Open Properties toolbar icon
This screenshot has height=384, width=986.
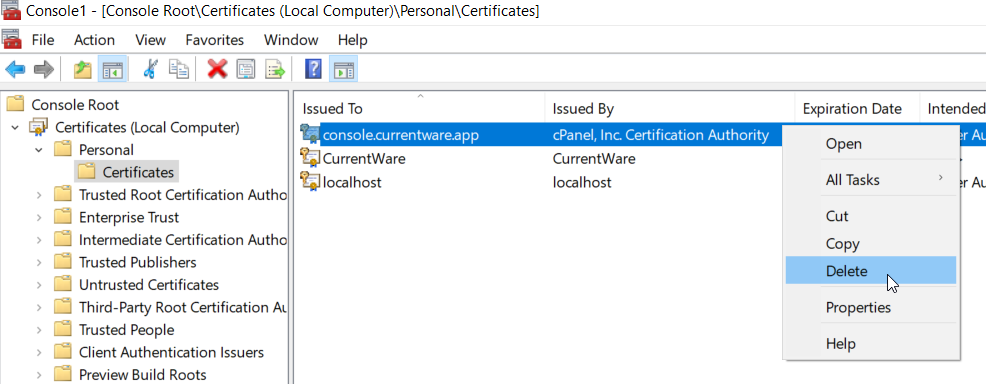246,69
